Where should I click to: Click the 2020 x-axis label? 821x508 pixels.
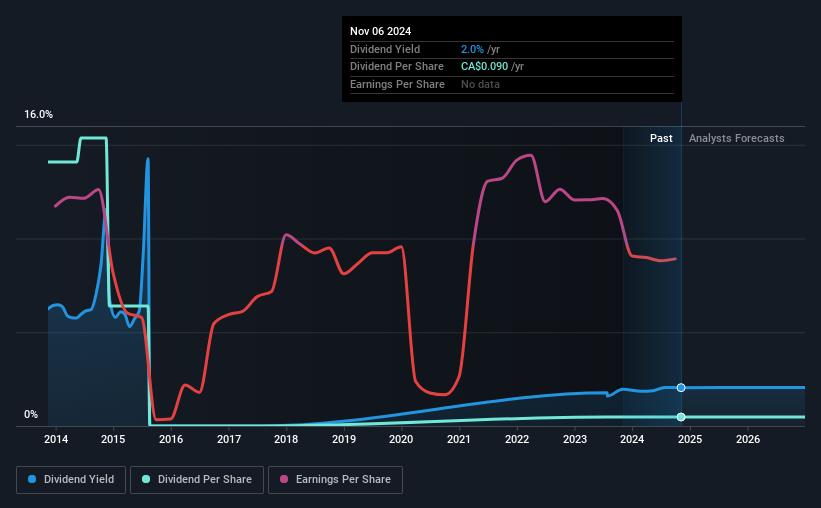click(x=401, y=439)
